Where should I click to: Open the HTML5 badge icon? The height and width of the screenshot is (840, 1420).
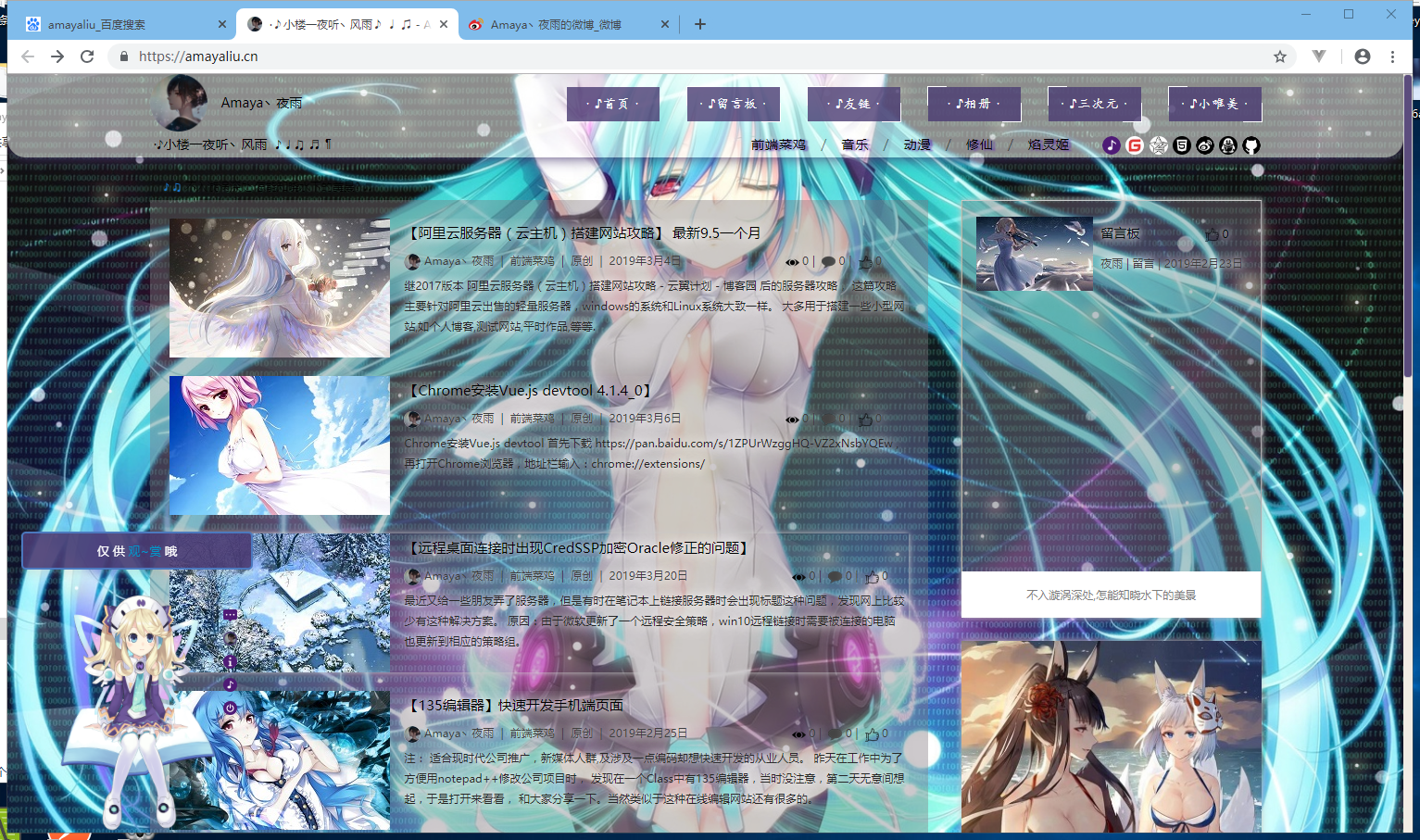(1182, 145)
